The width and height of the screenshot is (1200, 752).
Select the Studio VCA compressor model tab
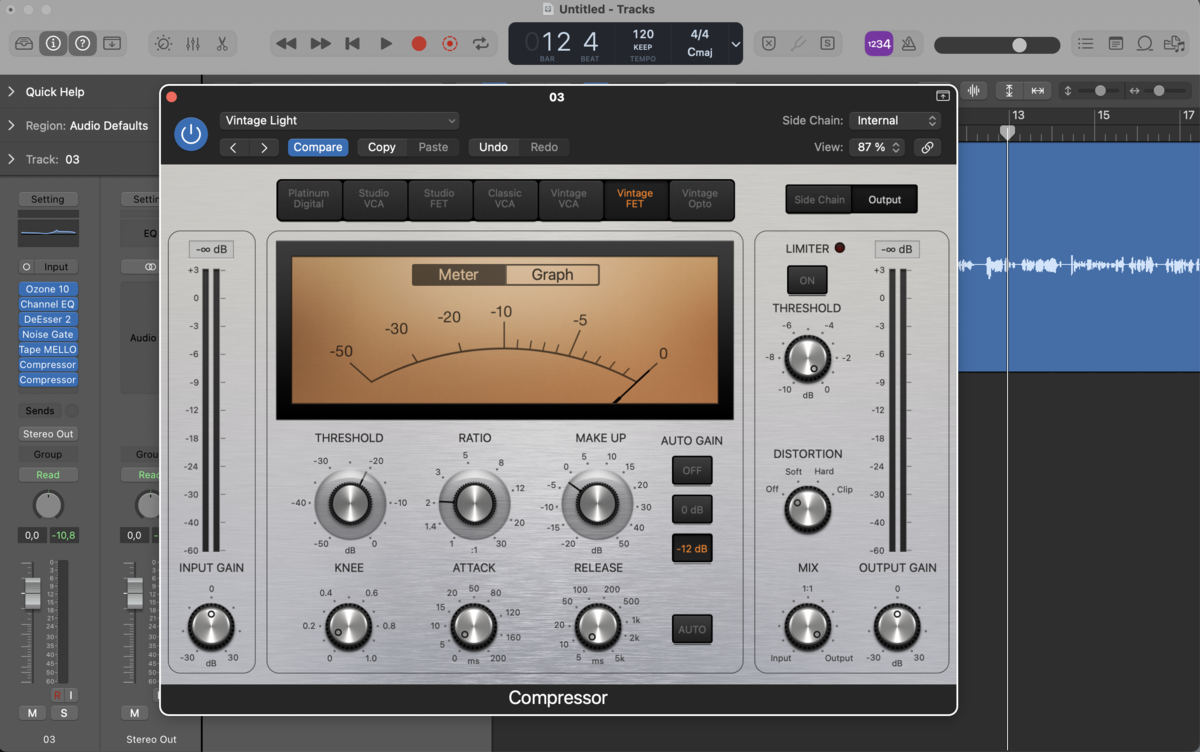click(x=374, y=199)
